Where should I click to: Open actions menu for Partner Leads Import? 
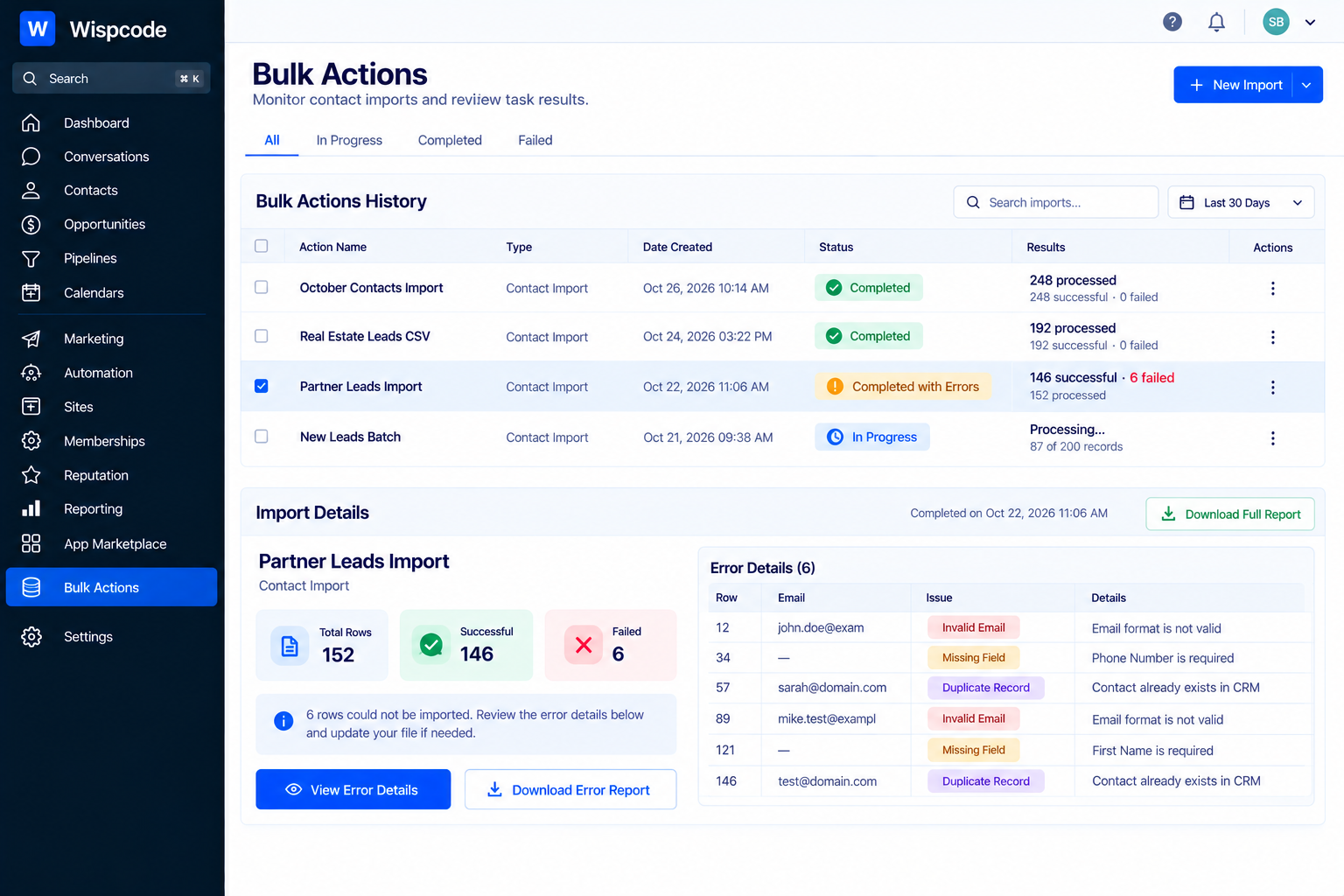point(1272,387)
